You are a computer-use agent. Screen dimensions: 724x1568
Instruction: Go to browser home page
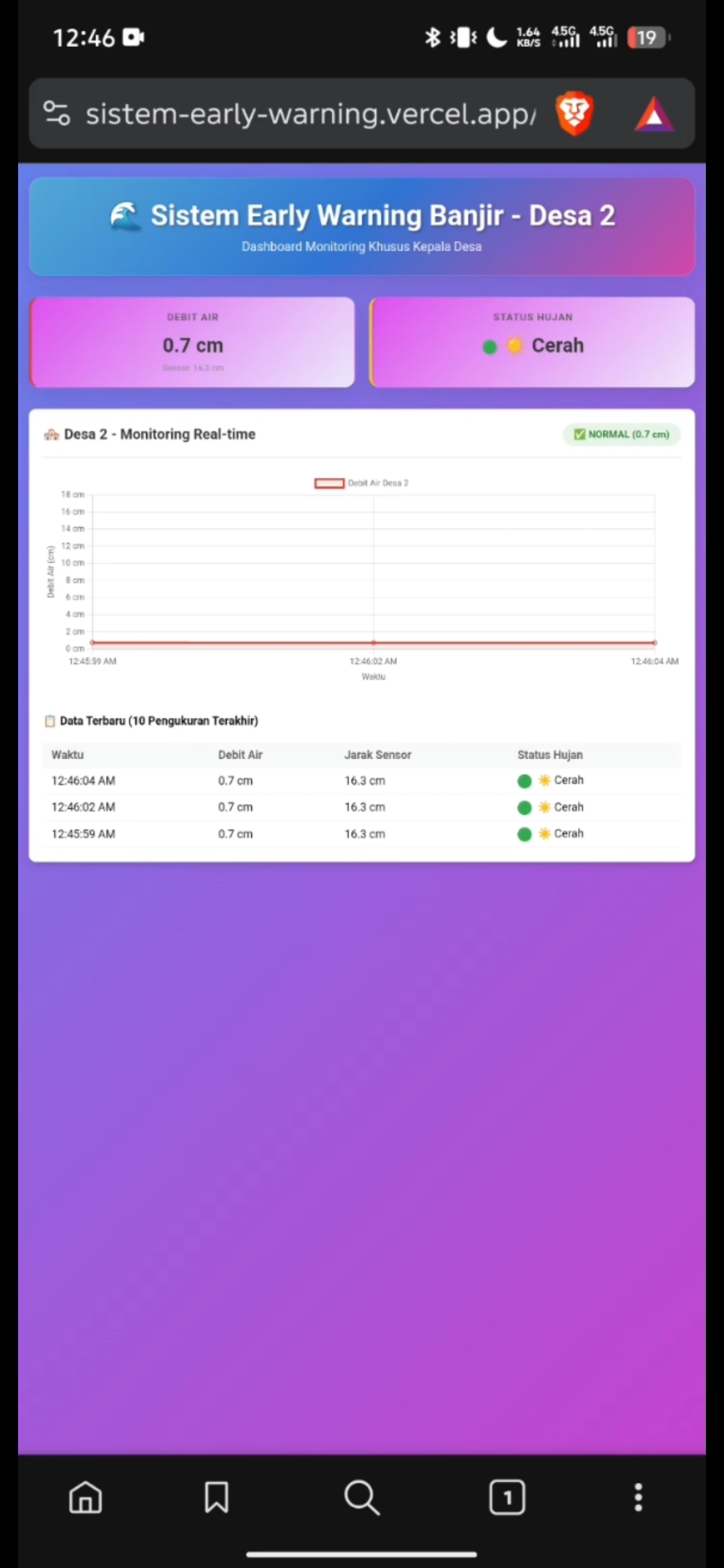[x=86, y=1497]
